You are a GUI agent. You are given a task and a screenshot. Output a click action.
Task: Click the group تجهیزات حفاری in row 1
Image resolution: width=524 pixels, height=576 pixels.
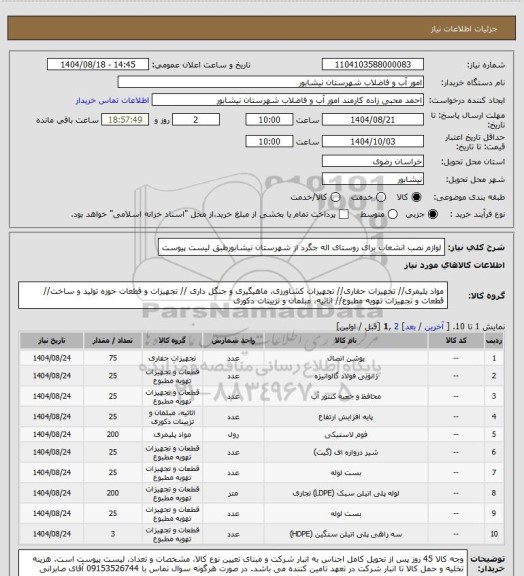coord(172,358)
